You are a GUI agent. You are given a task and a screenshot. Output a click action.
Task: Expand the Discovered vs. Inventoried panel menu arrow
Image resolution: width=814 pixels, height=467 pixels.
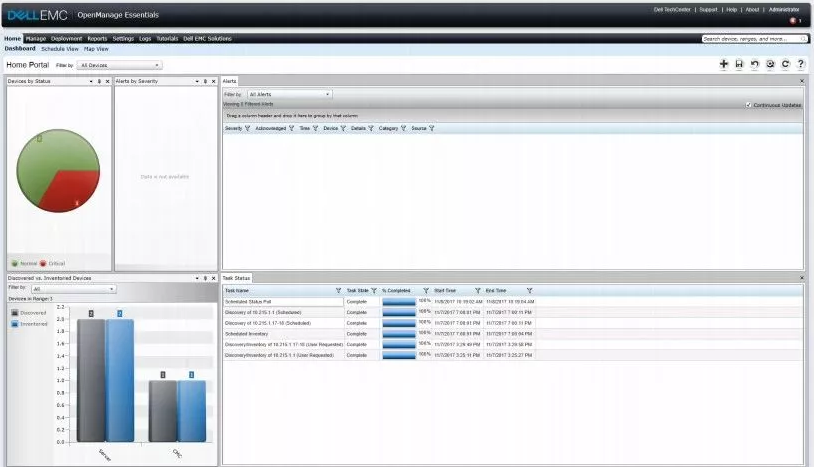[197, 278]
